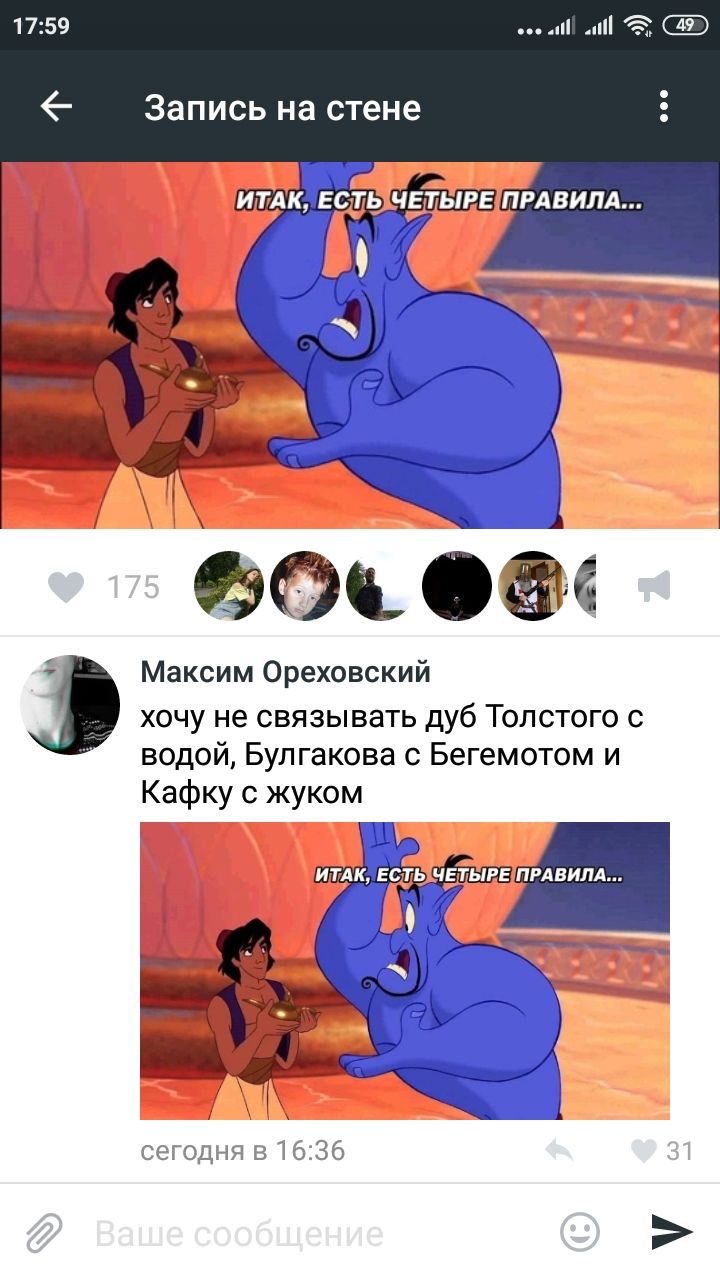Open dark black liker avatar
The width and height of the screenshot is (720, 1280).
coord(457,586)
